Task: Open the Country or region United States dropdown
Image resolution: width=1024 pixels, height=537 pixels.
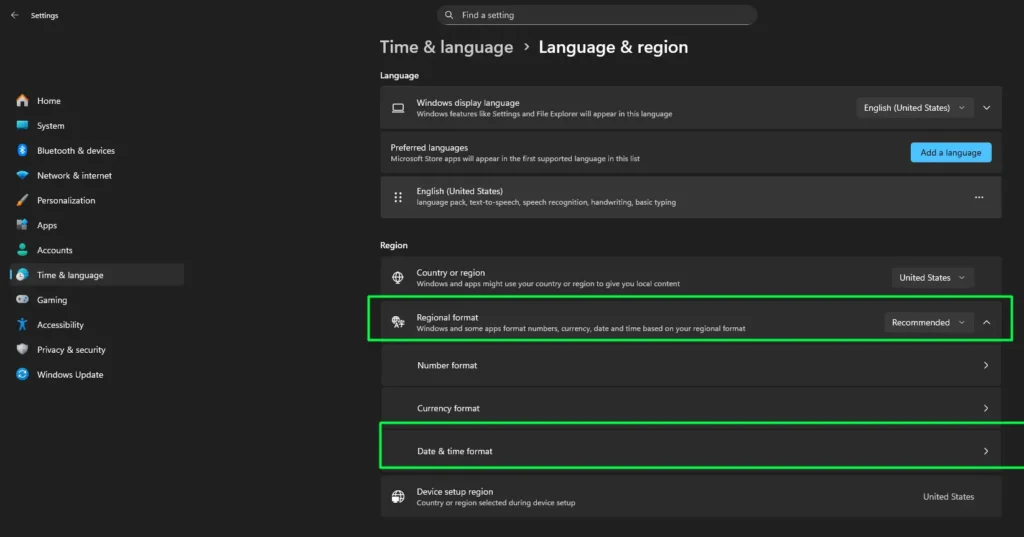Action: click(x=932, y=278)
